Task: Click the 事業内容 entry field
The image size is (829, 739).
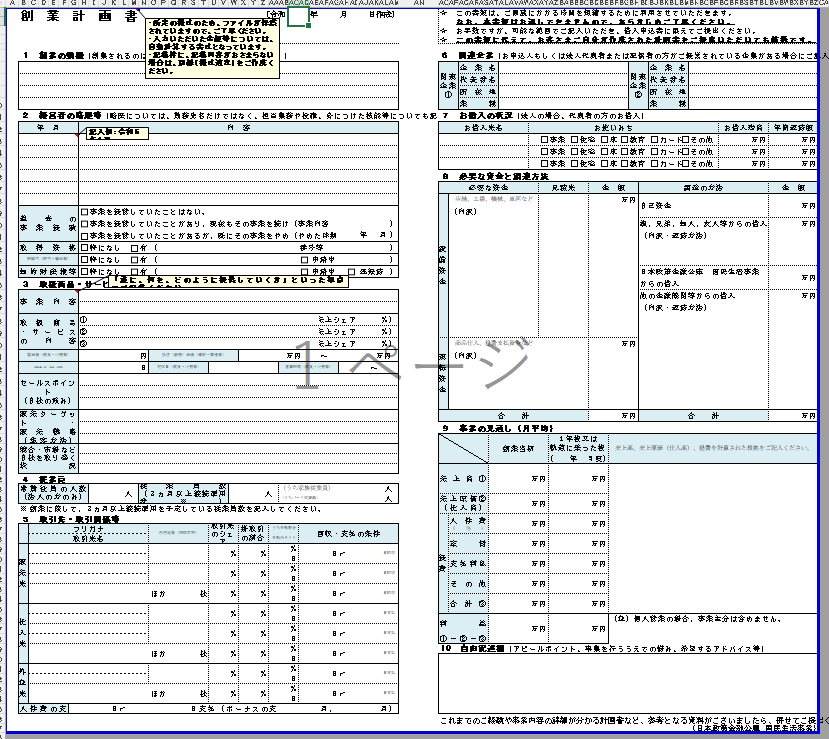Action: tap(238, 301)
